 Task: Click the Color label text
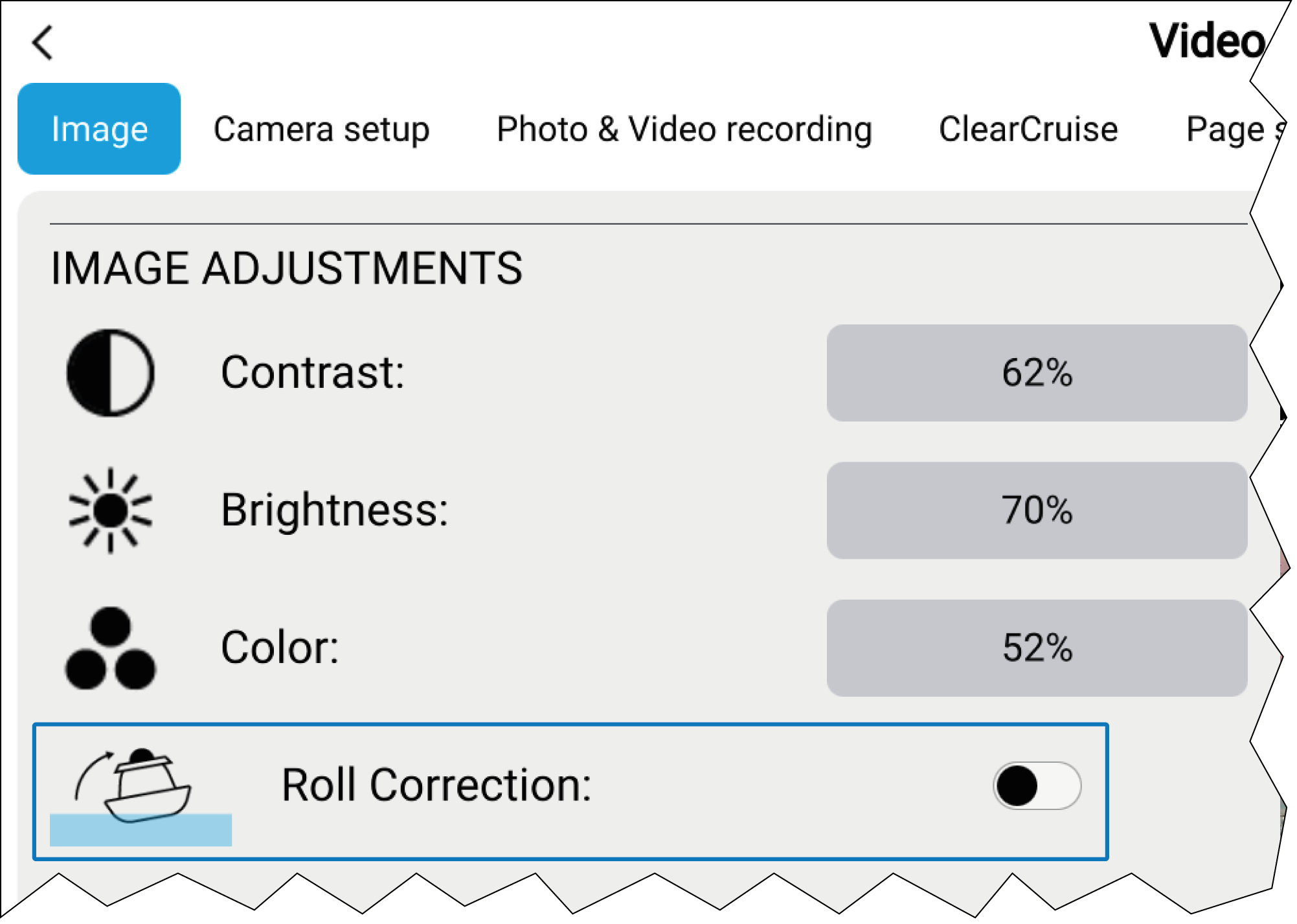[x=280, y=648]
